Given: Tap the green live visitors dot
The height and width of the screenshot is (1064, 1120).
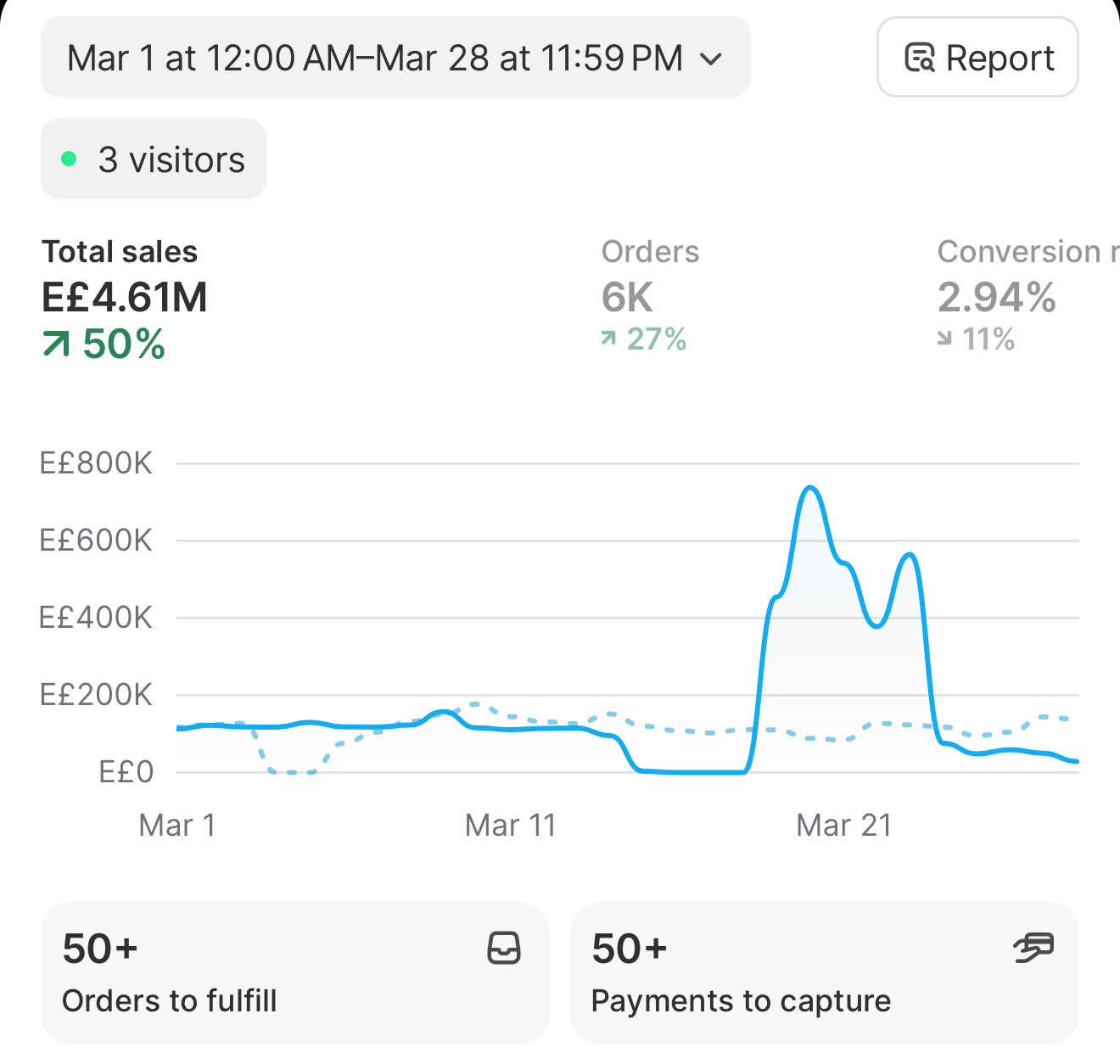Looking at the screenshot, I should (70, 159).
